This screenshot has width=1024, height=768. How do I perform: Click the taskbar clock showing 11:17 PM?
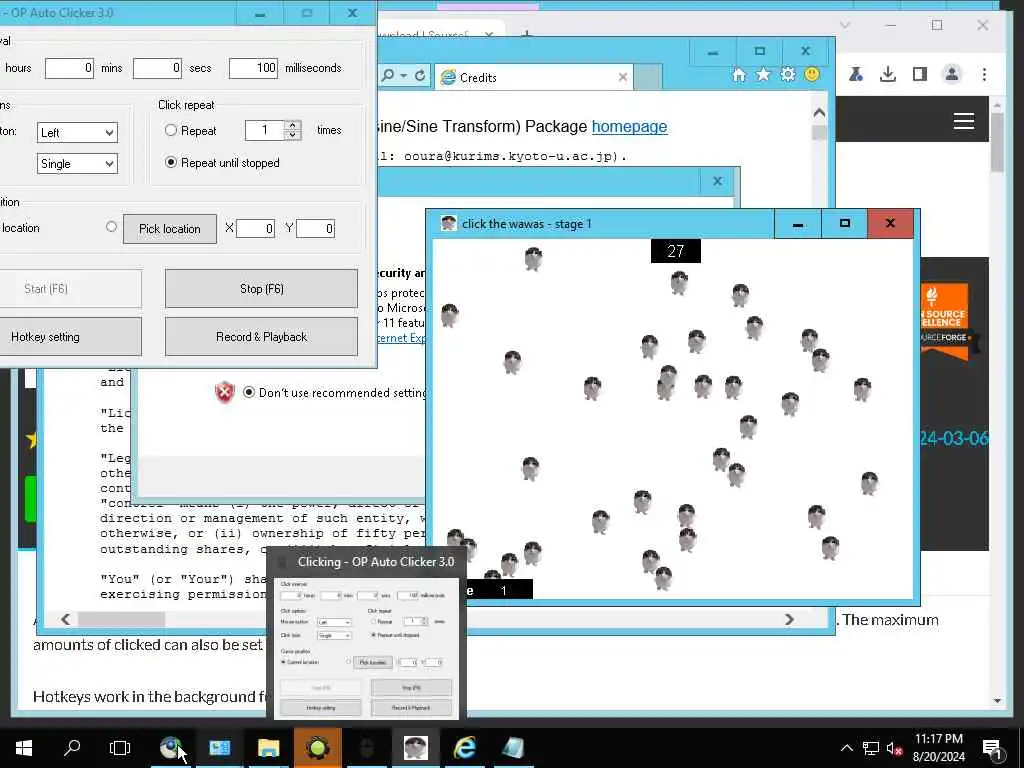(x=938, y=748)
